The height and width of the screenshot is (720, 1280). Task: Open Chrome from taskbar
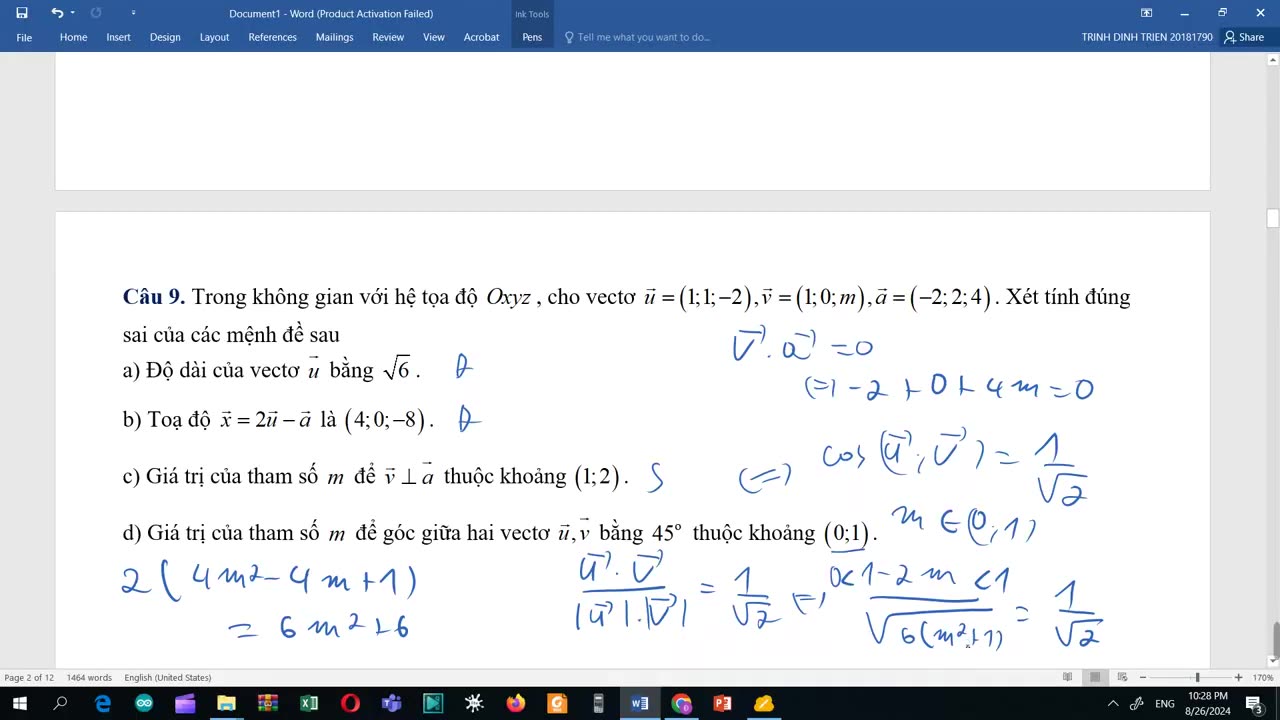click(x=681, y=704)
